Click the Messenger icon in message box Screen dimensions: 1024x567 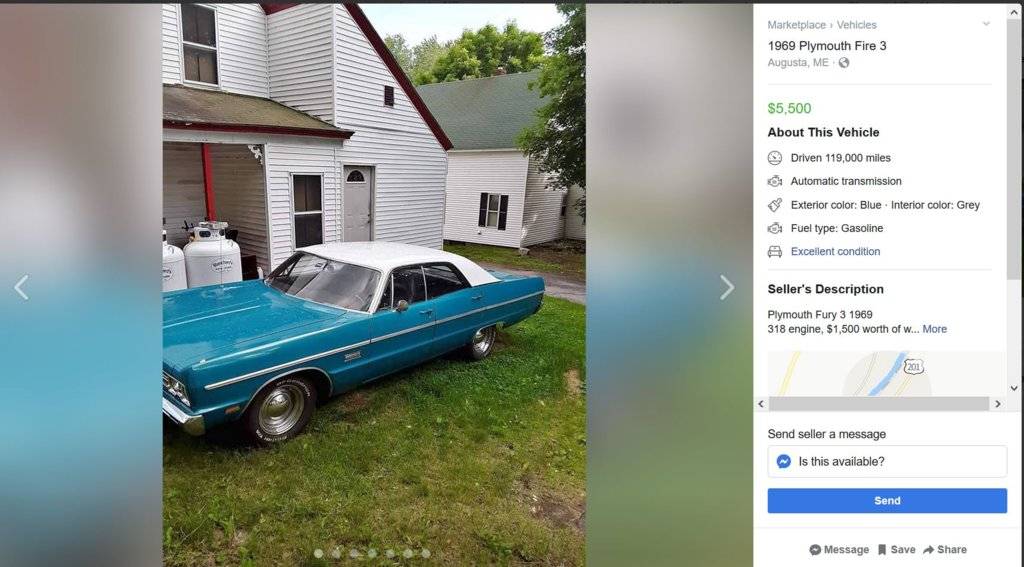[784, 462]
